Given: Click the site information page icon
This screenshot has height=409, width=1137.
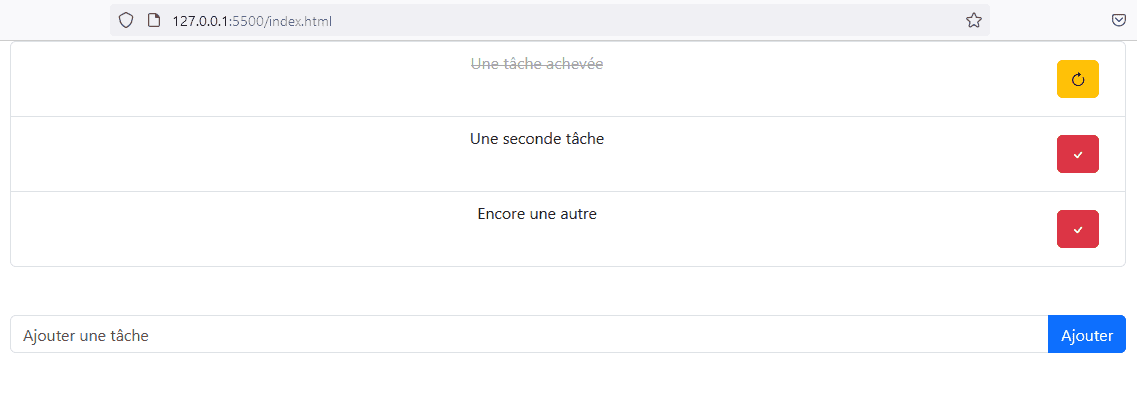Looking at the screenshot, I should point(153,20).
